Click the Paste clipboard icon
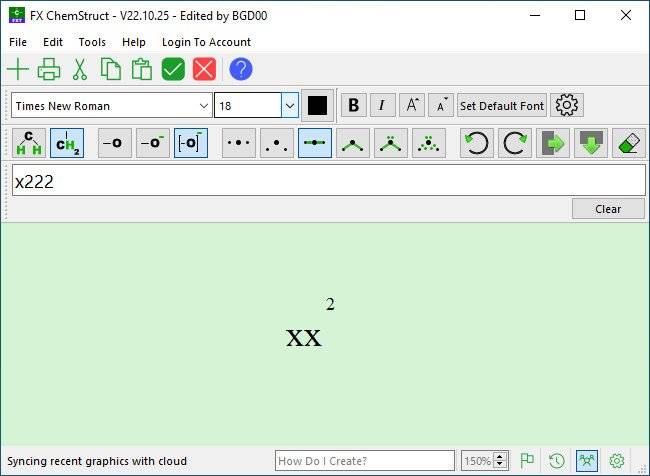 pos(142,69)
